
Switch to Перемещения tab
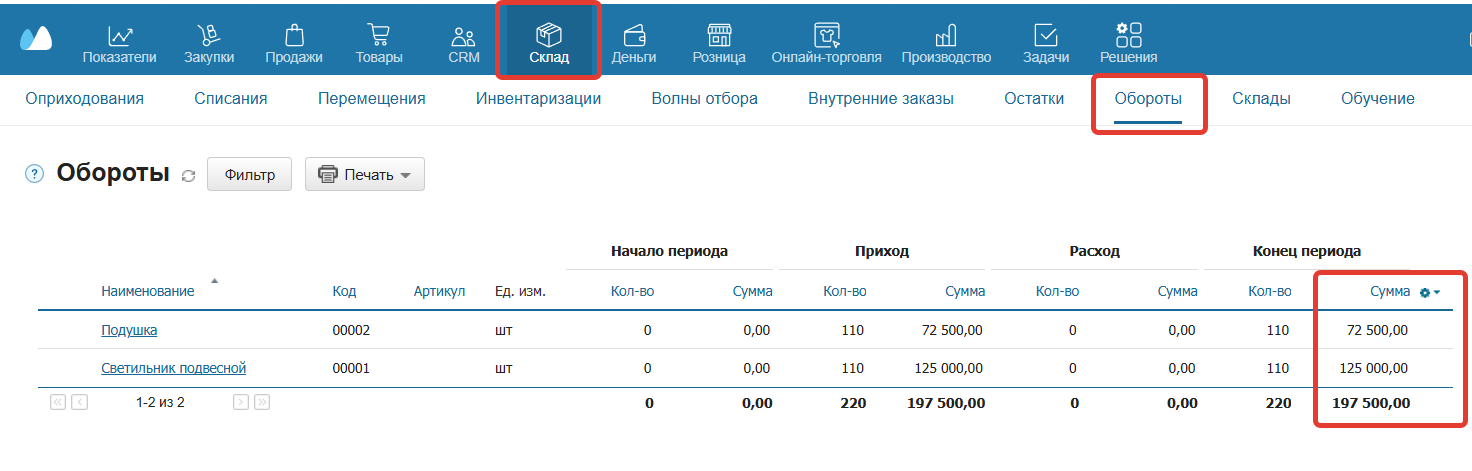tap(372, 99)
